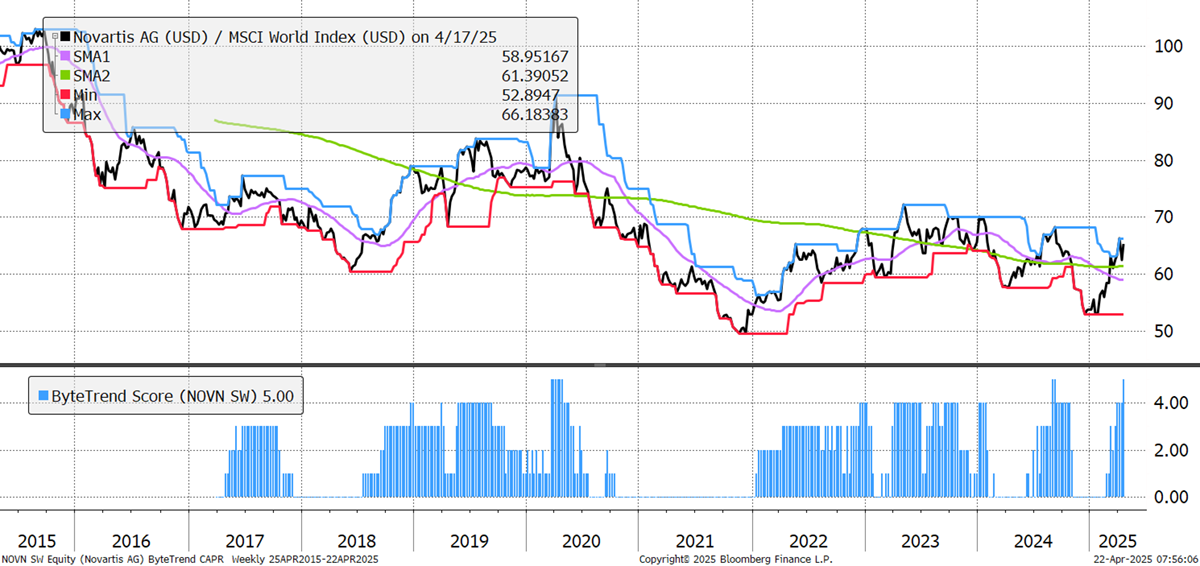The height and width of the screenshot is (566, 1200).
Task: Click the blue ByteTrend Score legend swatch
Action: (x=42, y=396)
